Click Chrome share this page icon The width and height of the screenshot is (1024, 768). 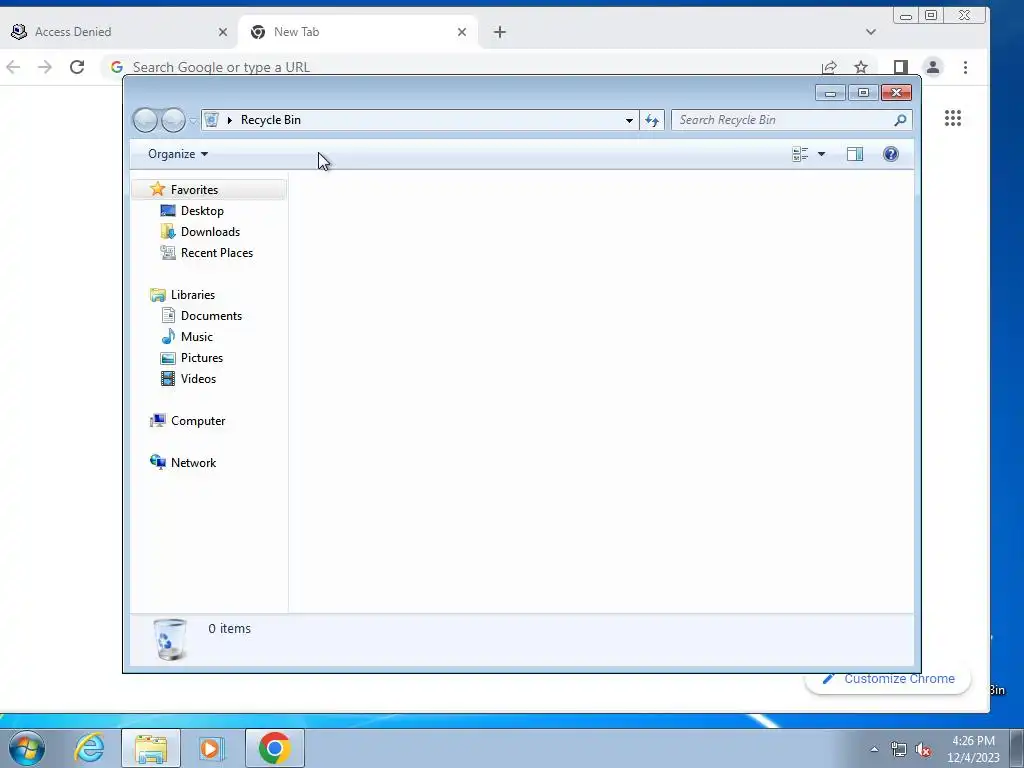(829, 67)
